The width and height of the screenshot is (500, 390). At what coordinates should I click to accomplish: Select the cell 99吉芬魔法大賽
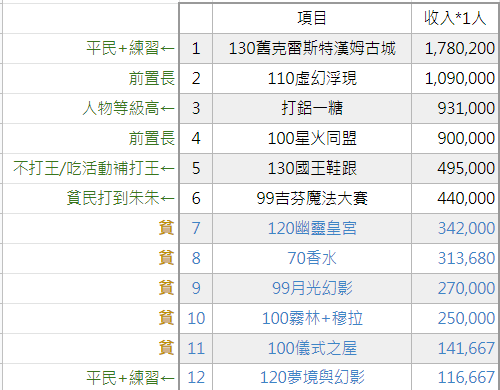coord(312,198)
